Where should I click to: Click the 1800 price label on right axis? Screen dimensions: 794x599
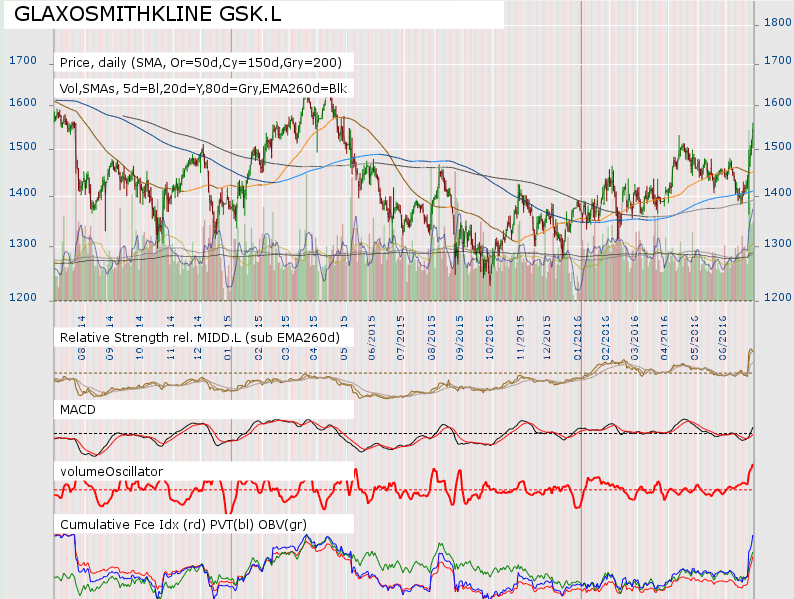777,22
